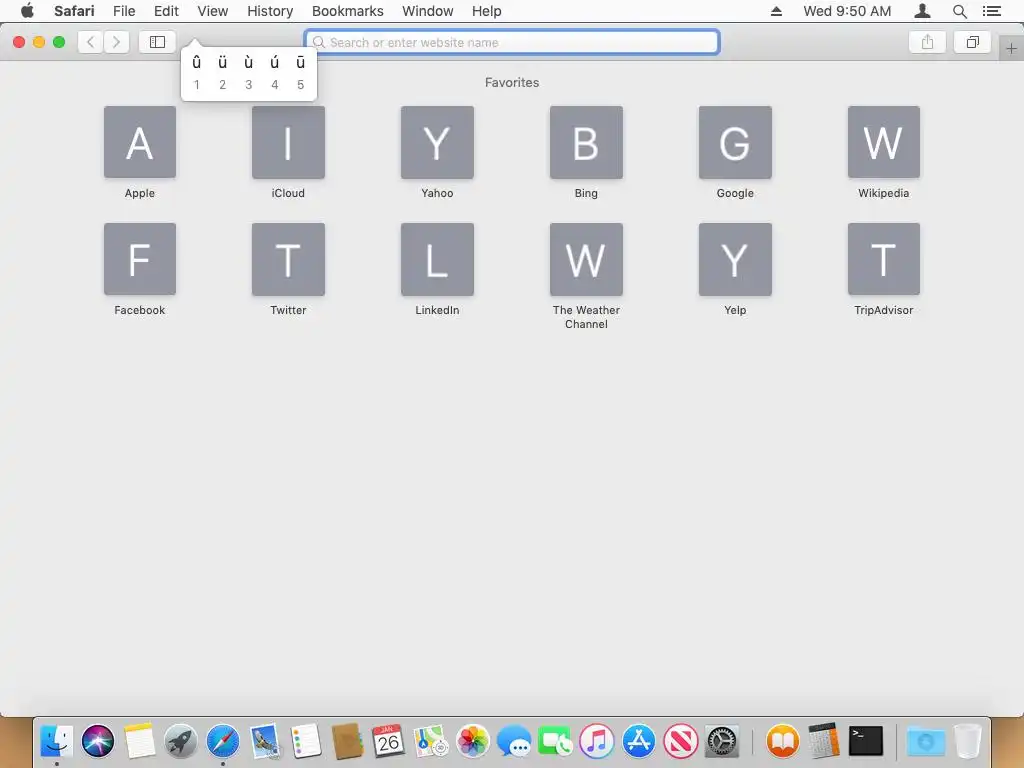Open the Bookmarks menu

click(x=347, y=11)
